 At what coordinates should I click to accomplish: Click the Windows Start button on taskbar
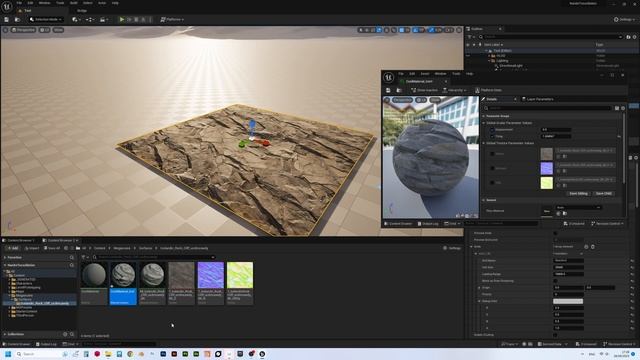tap(8, 354)
